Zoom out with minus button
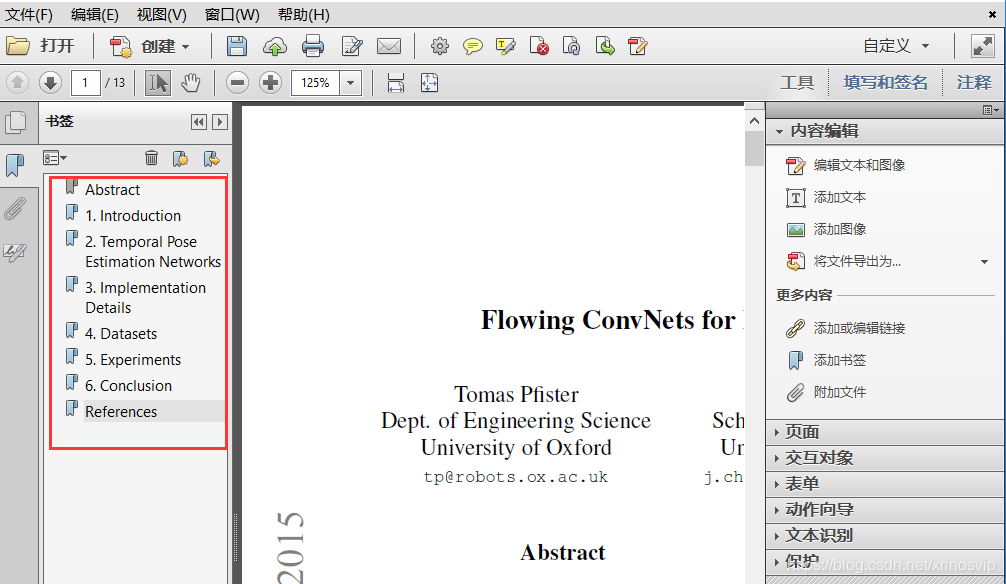This screenshot has height=584, width=1006. tap(237, 83)
